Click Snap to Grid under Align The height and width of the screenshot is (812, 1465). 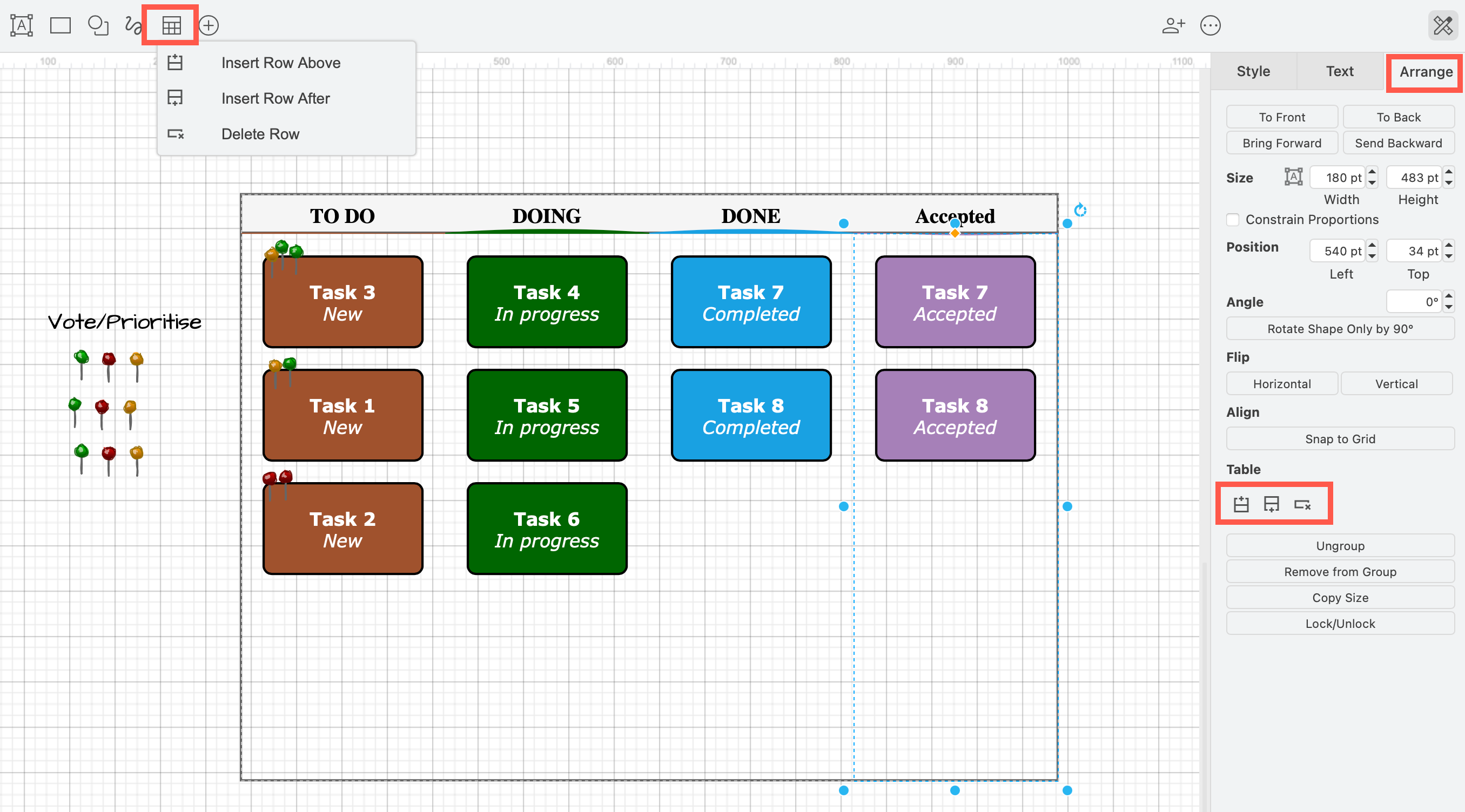pyautogui.click(x=1340, y=439)
